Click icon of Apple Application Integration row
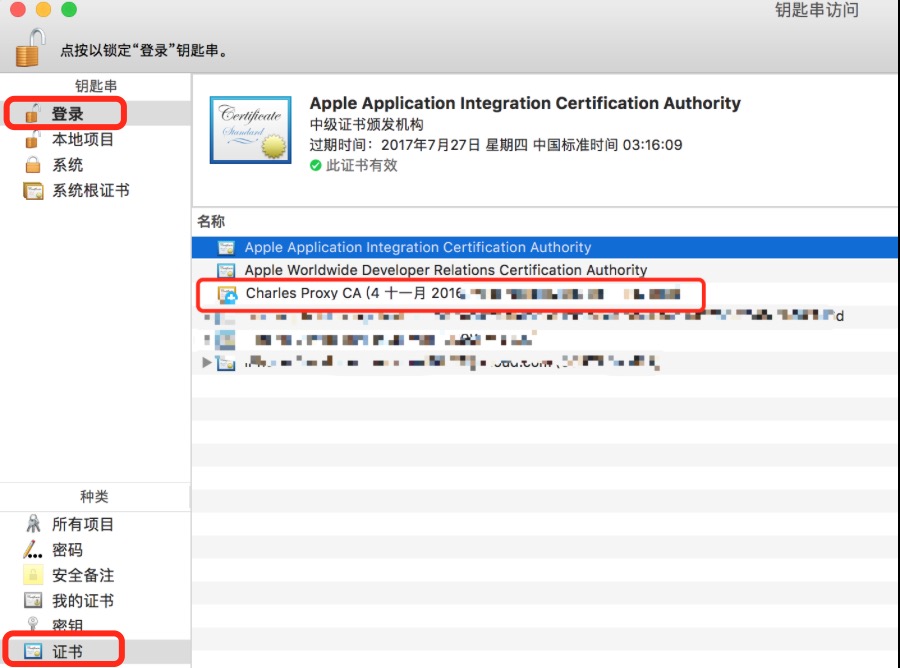 pyautogui.click(x=226, y=247)
